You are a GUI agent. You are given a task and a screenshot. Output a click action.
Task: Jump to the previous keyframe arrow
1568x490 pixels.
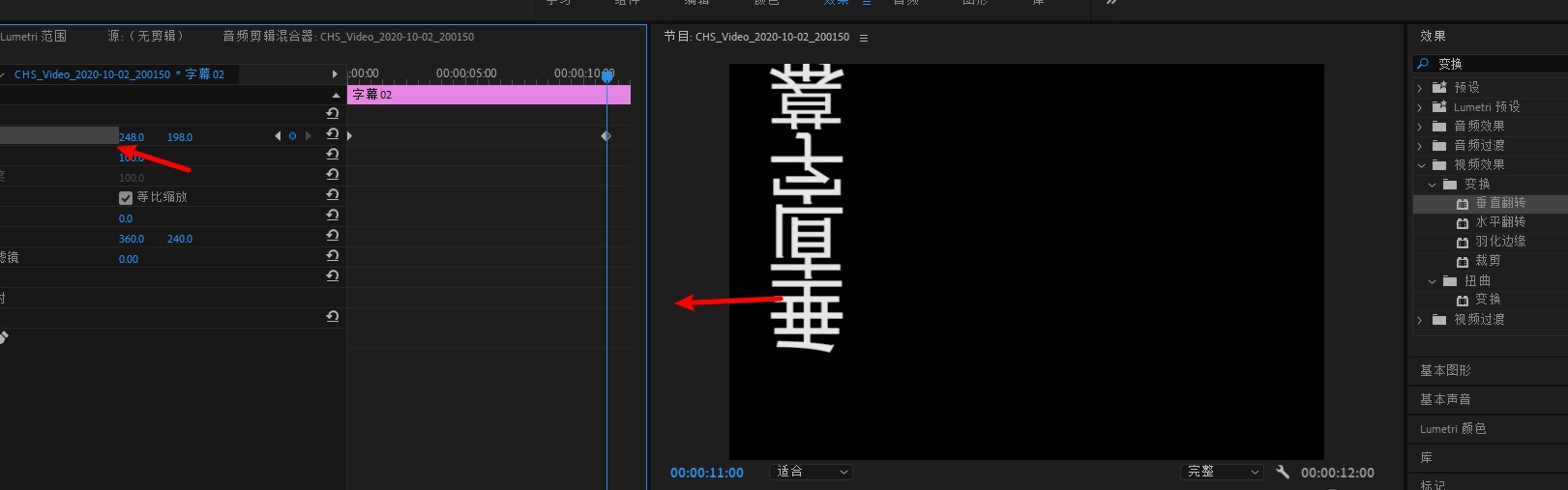[x=279, y=136]
